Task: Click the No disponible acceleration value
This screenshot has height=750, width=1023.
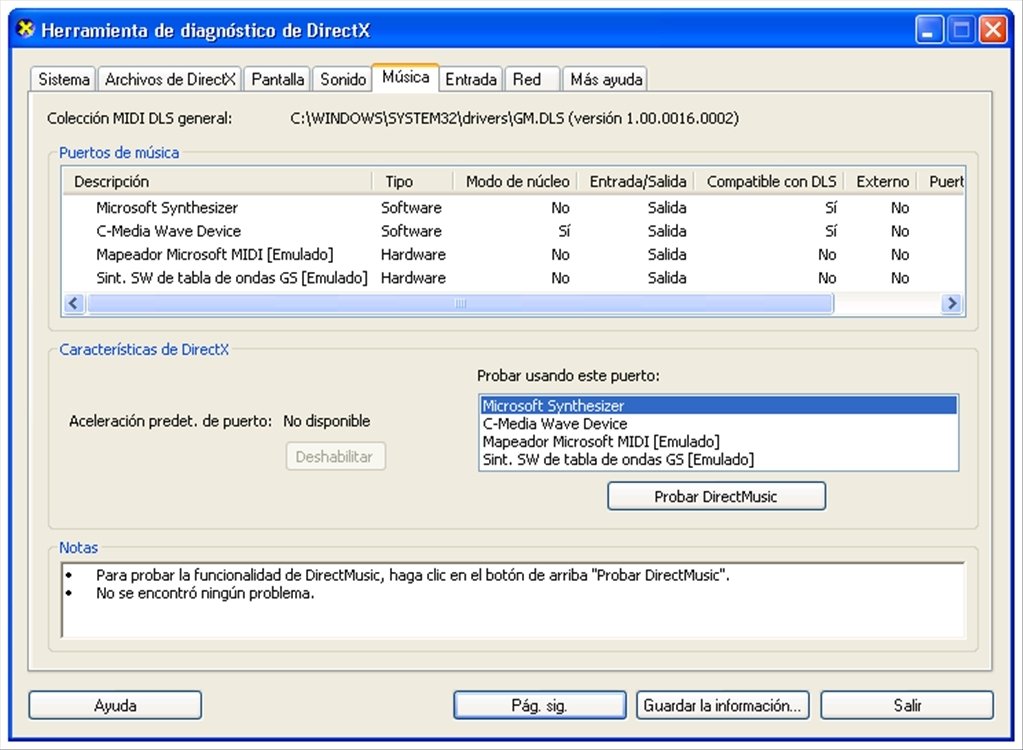Action: tap(326, 421)
